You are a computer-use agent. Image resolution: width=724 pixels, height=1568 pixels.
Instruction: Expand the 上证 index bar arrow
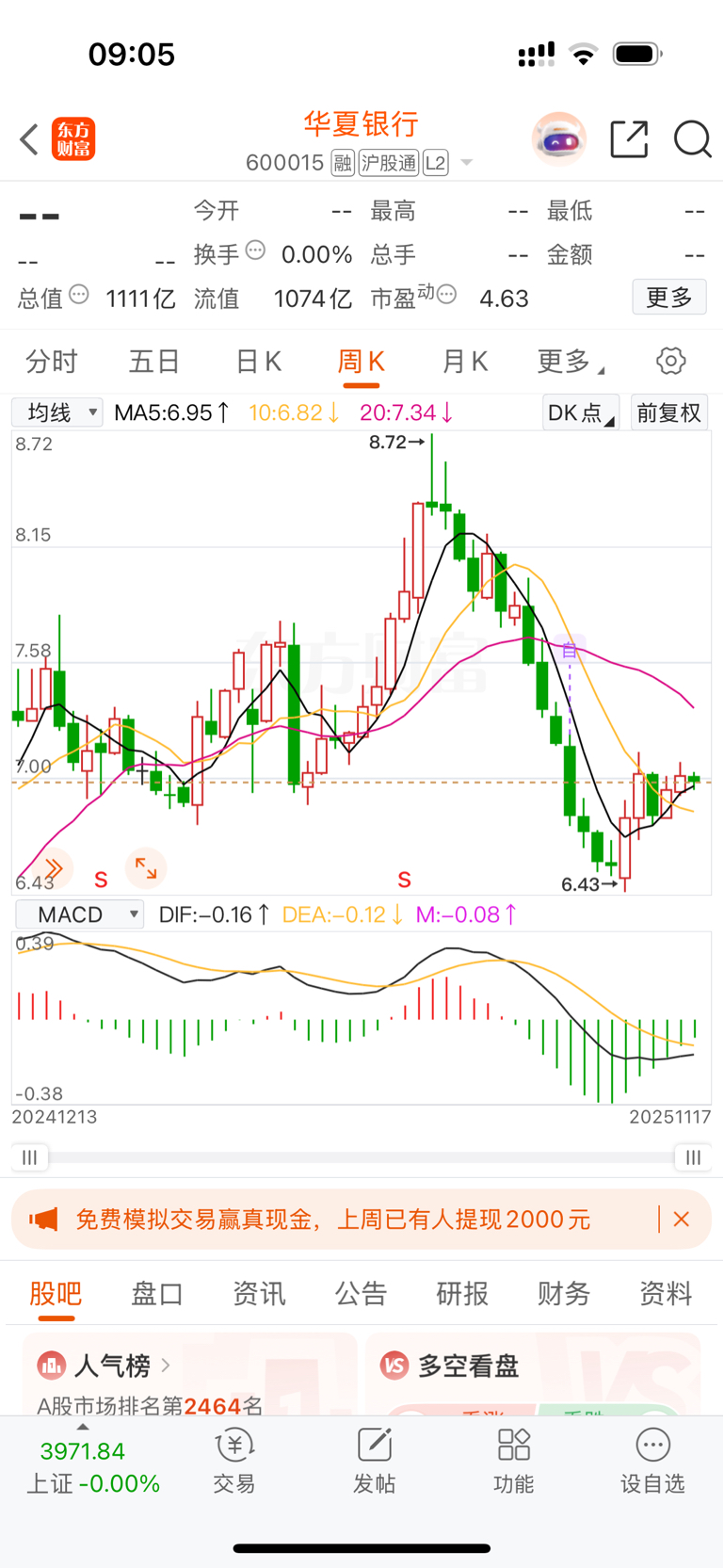[83, 1427]
